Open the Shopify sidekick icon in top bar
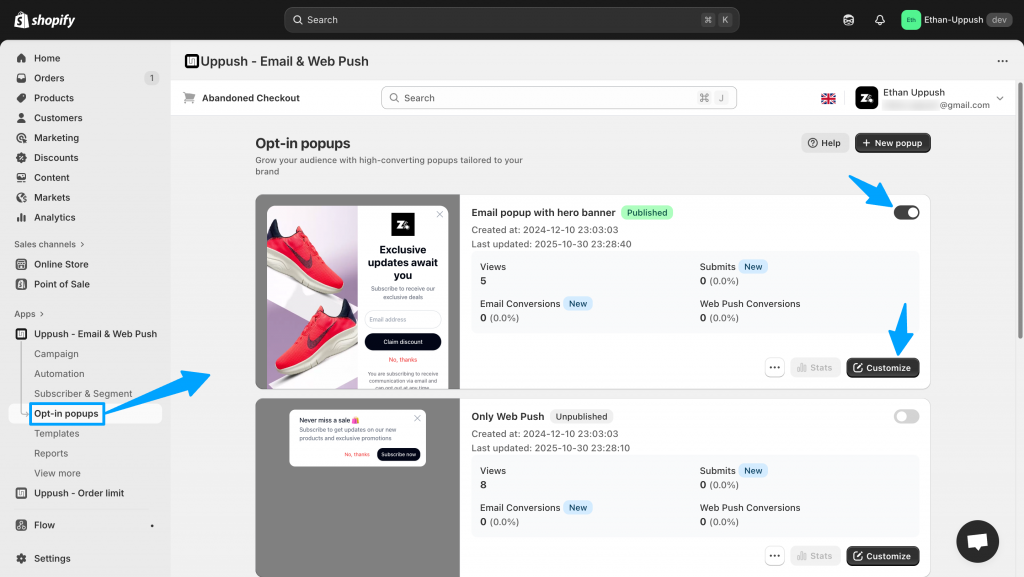Viewport: 1024px width, 577px height. [849, 20]
